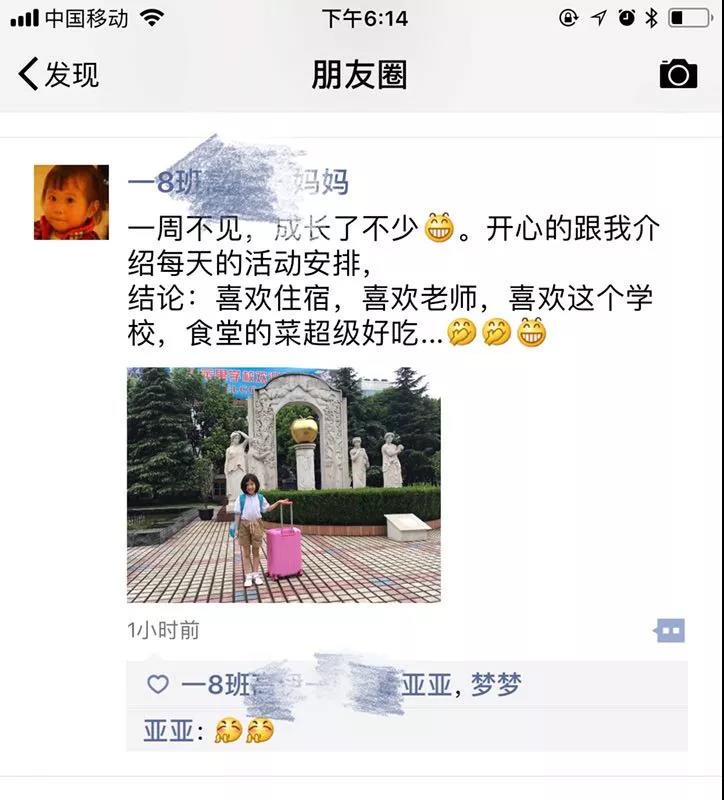Screen dimensions: 724x800
Task: Tap the Bluetooth status icon
Action: (651, 18)
